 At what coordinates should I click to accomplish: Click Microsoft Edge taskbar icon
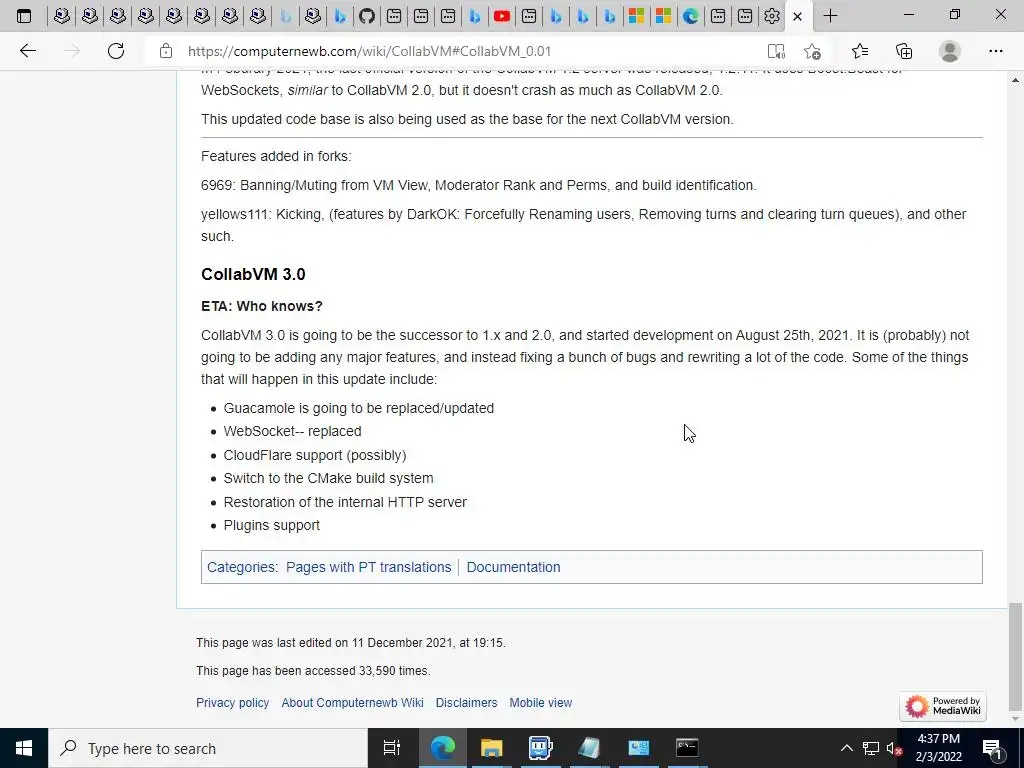tap(442, 748)
